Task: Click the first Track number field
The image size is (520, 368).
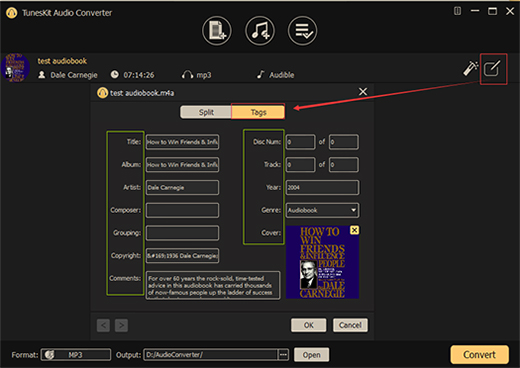Action: pos(300,165)
